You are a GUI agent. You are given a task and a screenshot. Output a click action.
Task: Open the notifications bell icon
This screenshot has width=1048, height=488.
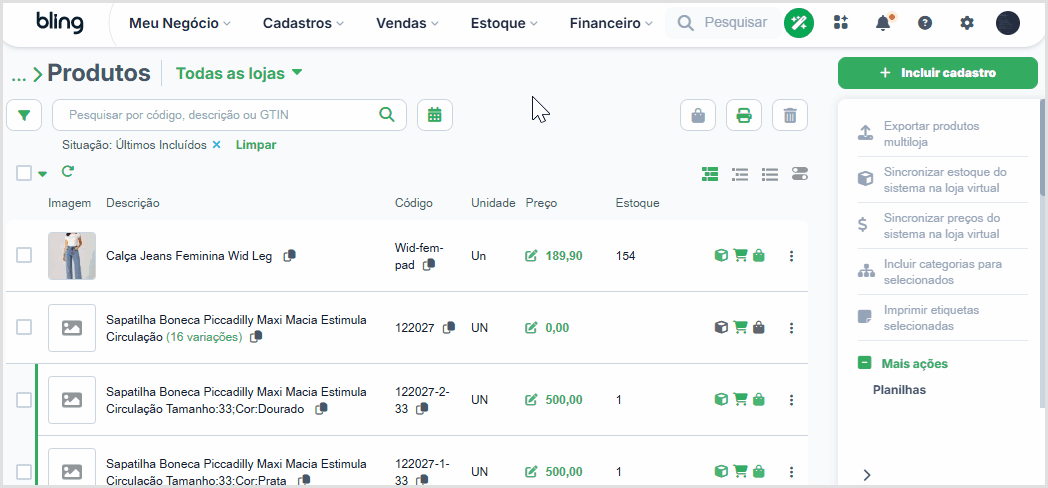(883, 23)
